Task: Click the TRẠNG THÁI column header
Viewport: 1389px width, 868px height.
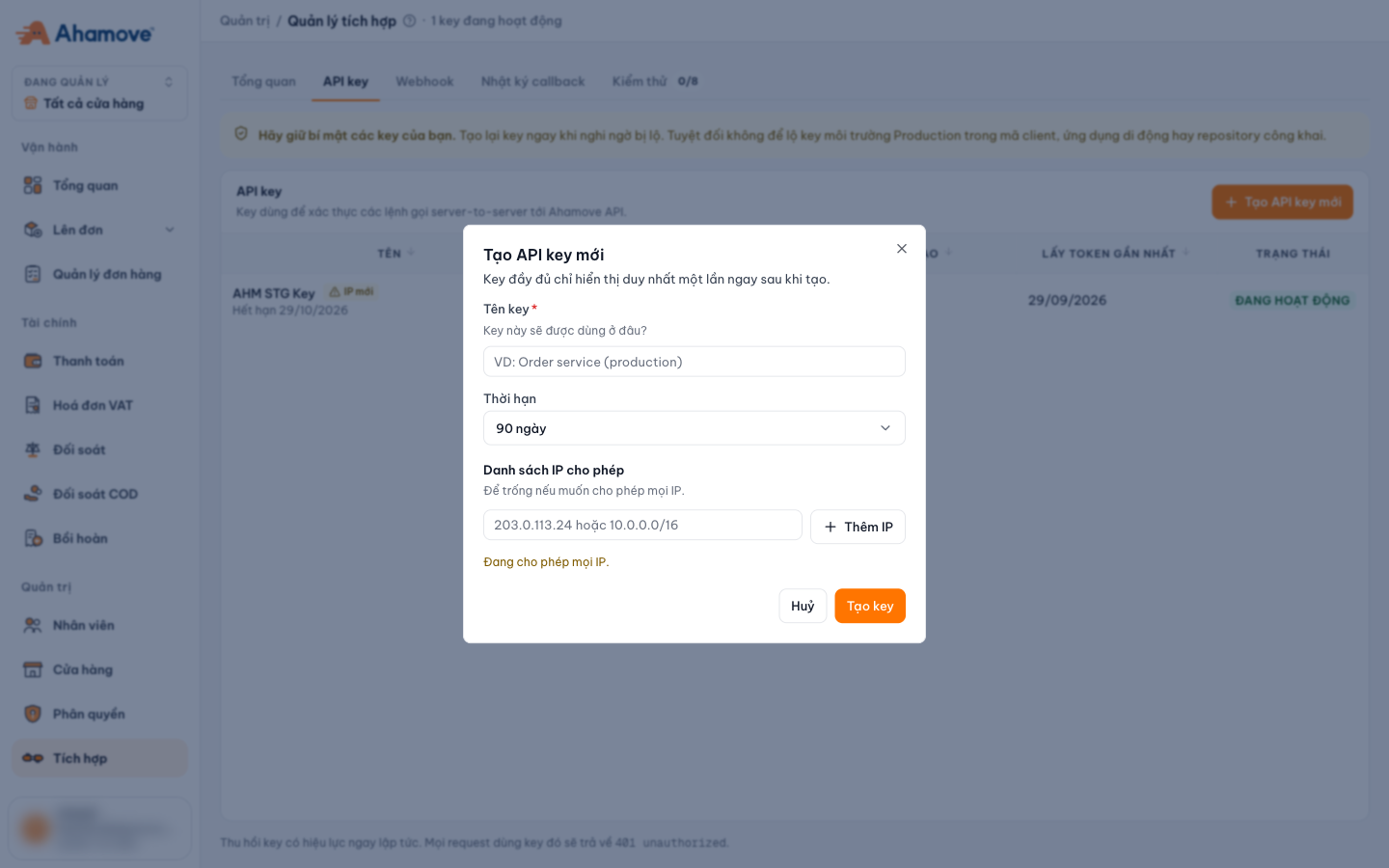Action: pyautogui.click(x=1293, y=253)
